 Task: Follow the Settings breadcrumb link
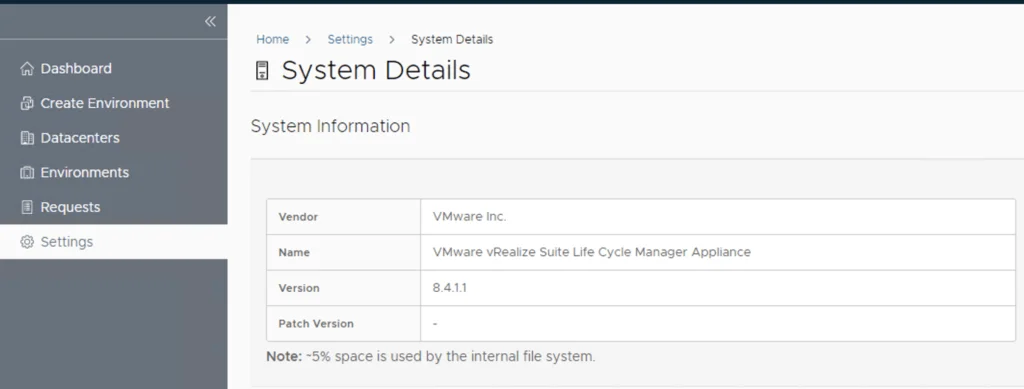pyautogui.click(x=350, y=39)
